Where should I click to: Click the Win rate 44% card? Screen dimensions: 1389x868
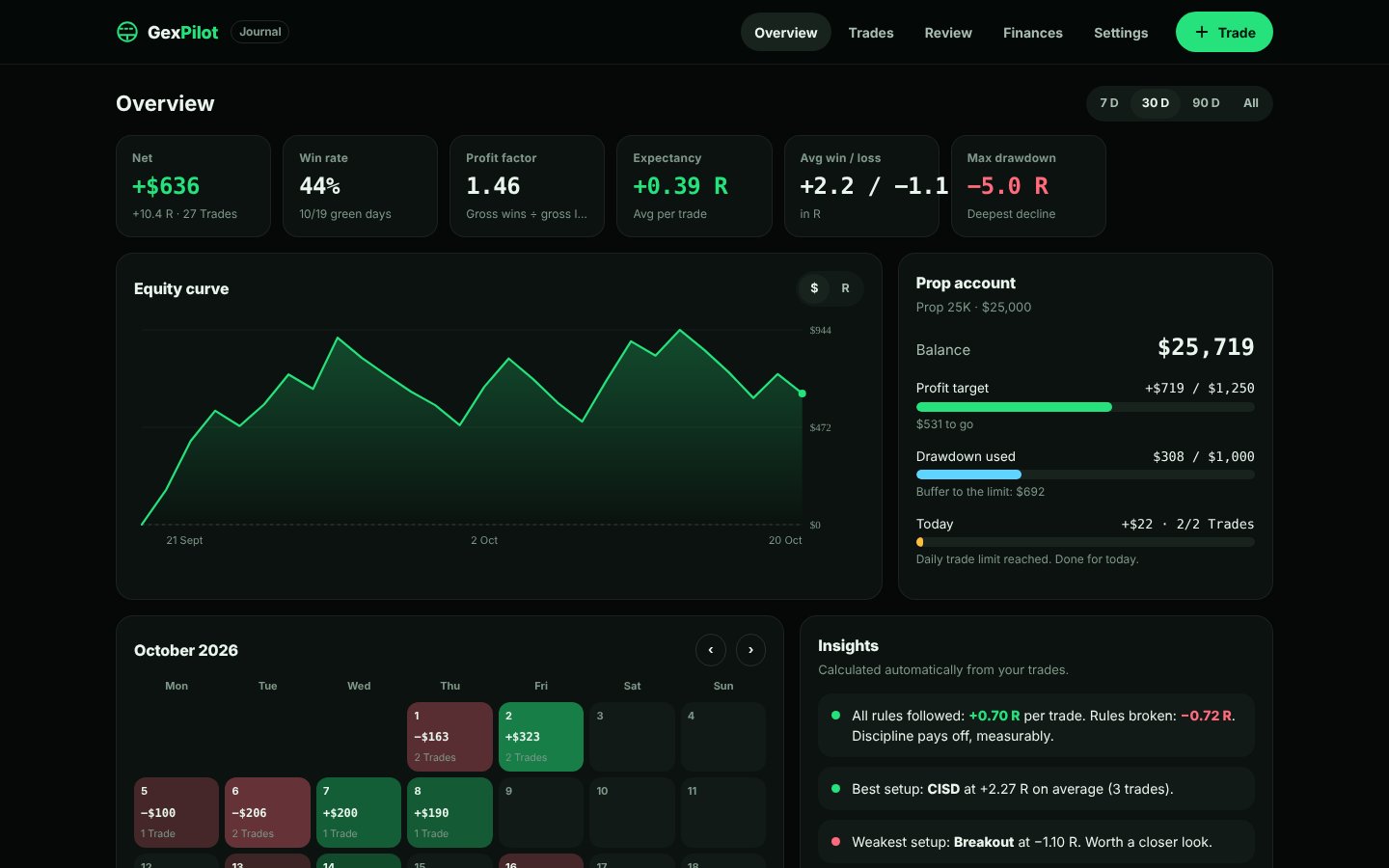click(360, 186)
